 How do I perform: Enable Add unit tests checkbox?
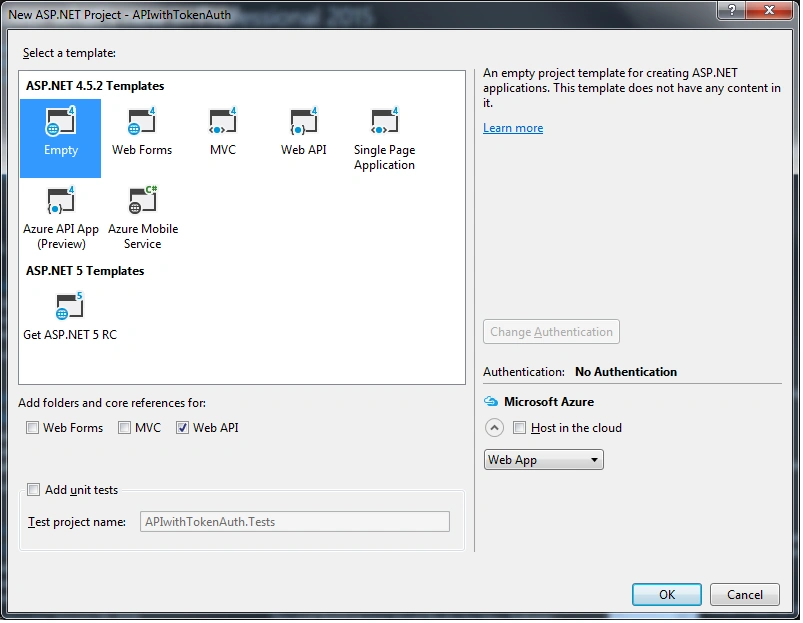34,490
